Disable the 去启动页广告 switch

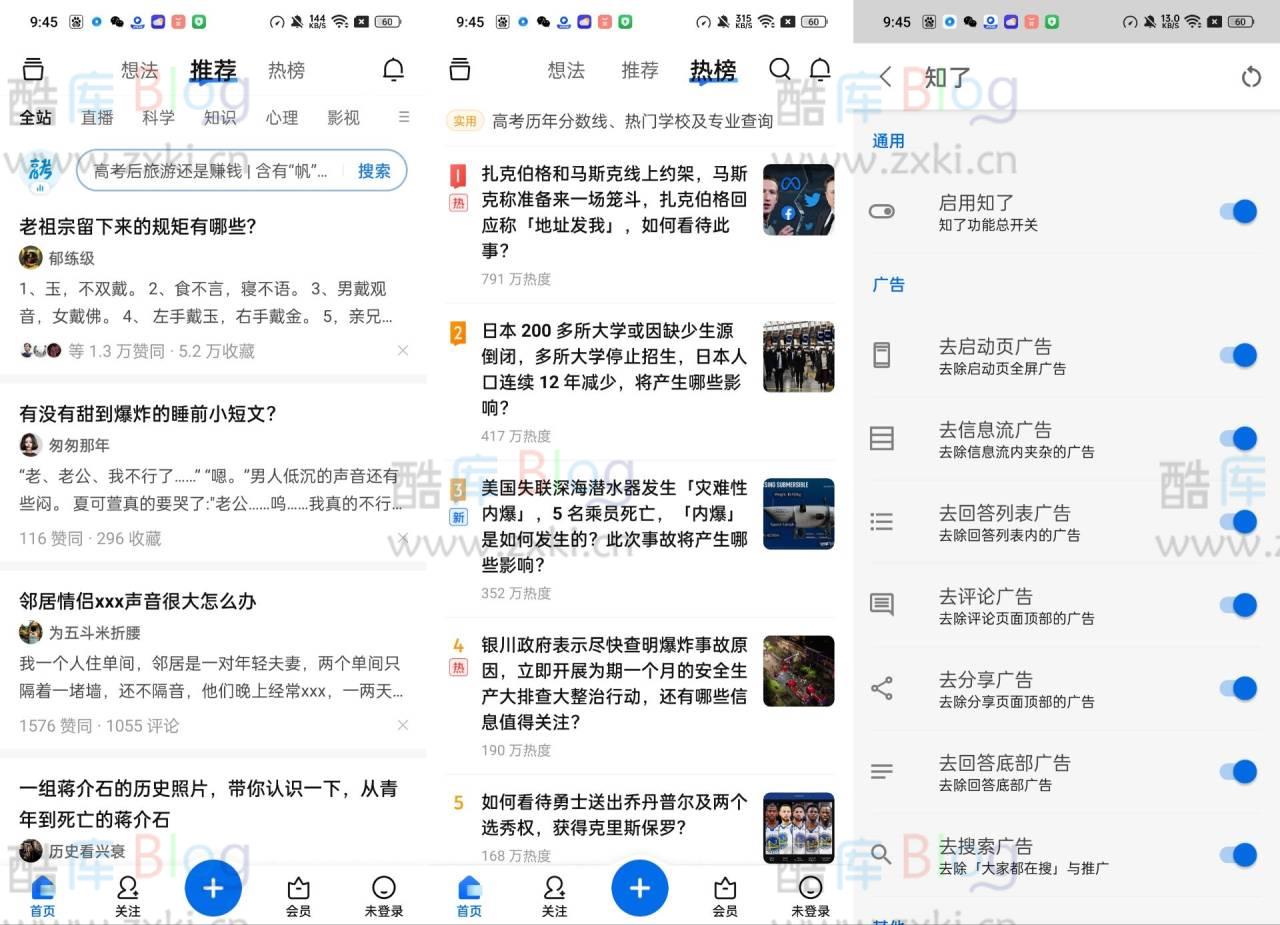(x=1239, y=355)
